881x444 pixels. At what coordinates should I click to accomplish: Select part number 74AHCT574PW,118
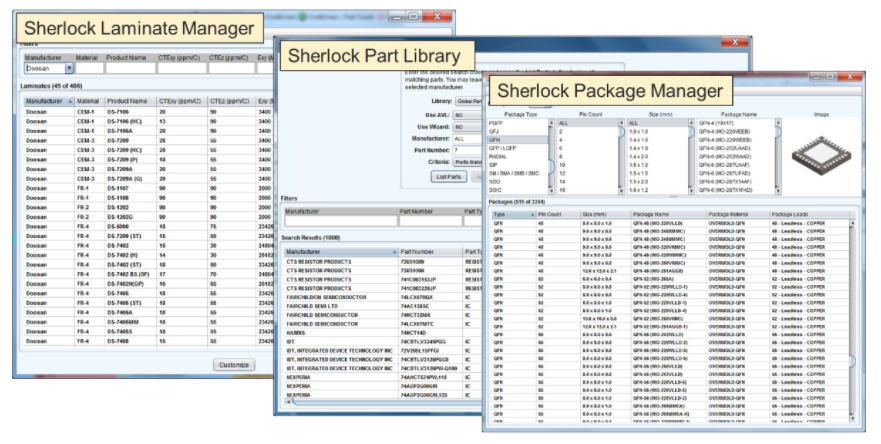click(x=423, y=377)
